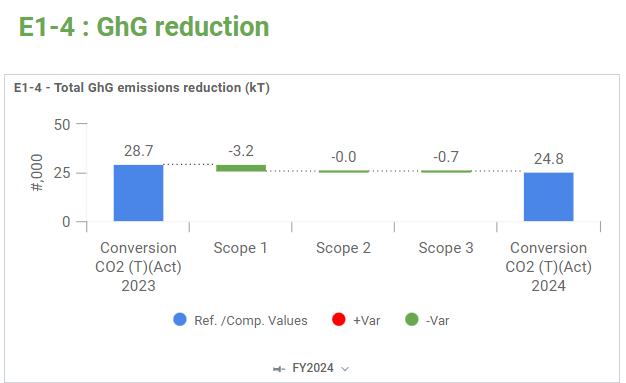Click the Ref. /Comp. Values legend label
626x383 pixels.
(x=251, y=321)
